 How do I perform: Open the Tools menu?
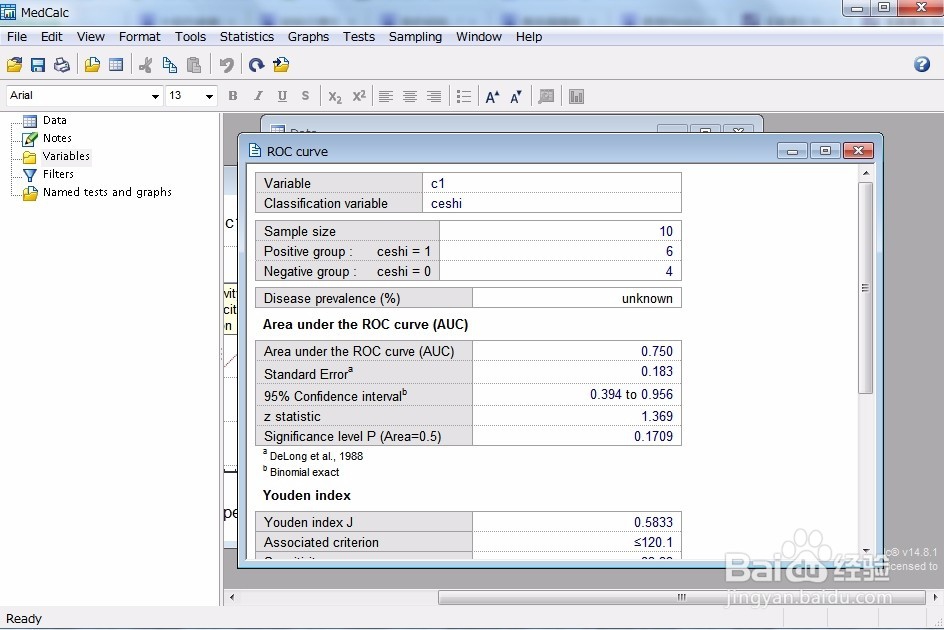190,37
